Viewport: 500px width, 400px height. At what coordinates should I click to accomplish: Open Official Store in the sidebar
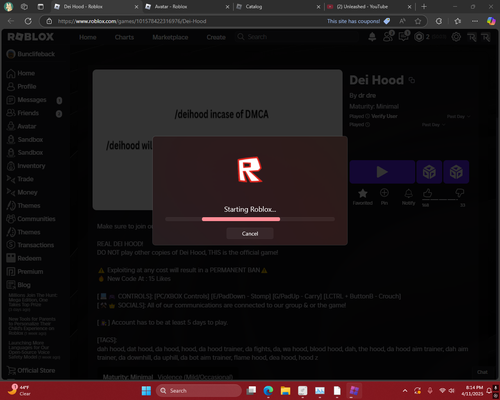31,370
